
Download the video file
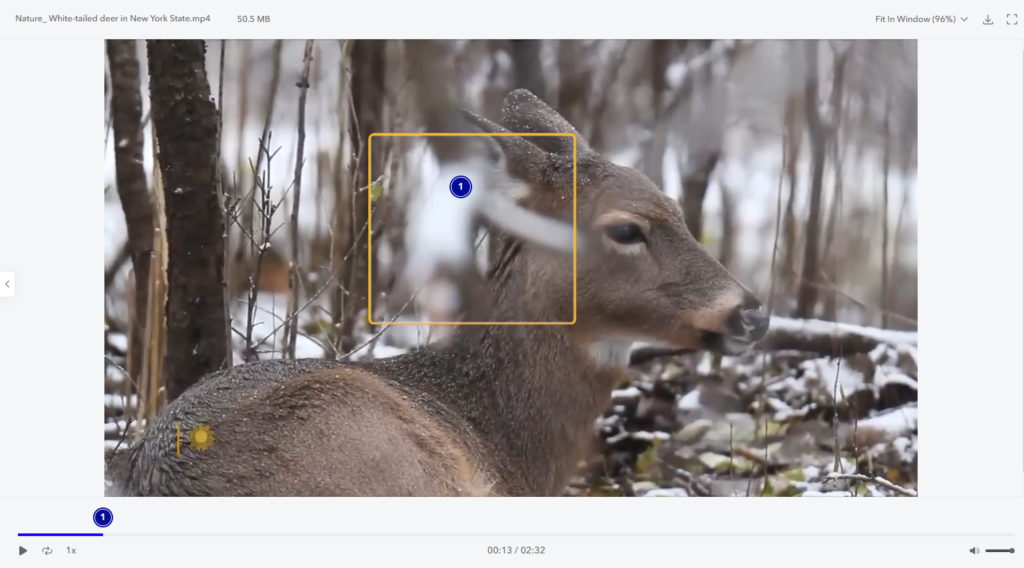[x=988, y=19]
